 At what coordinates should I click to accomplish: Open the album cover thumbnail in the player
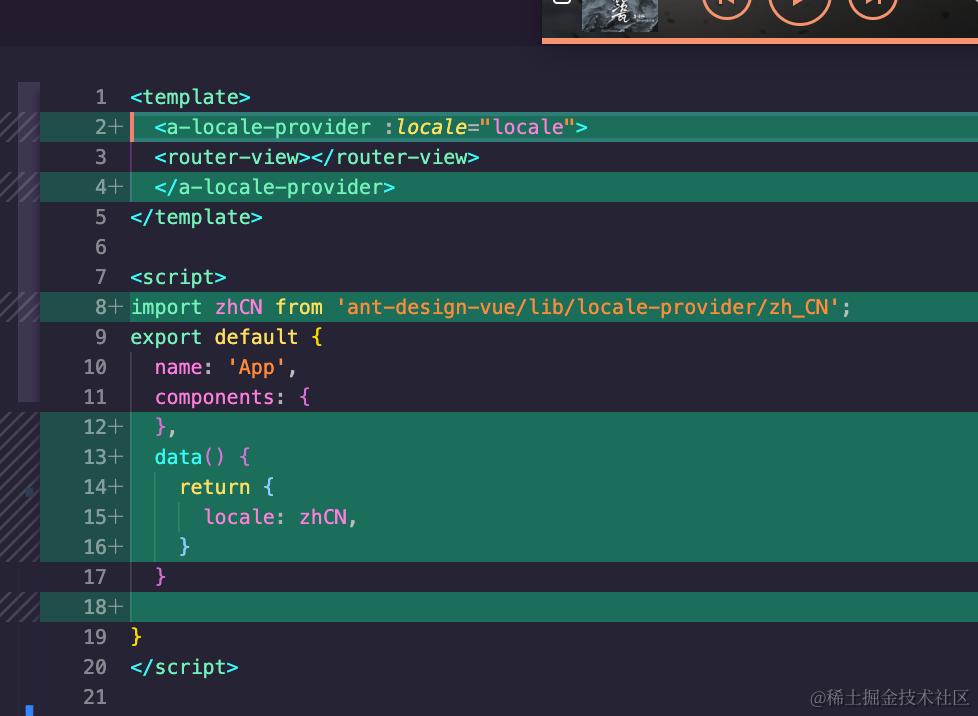(x=619, y=15)
